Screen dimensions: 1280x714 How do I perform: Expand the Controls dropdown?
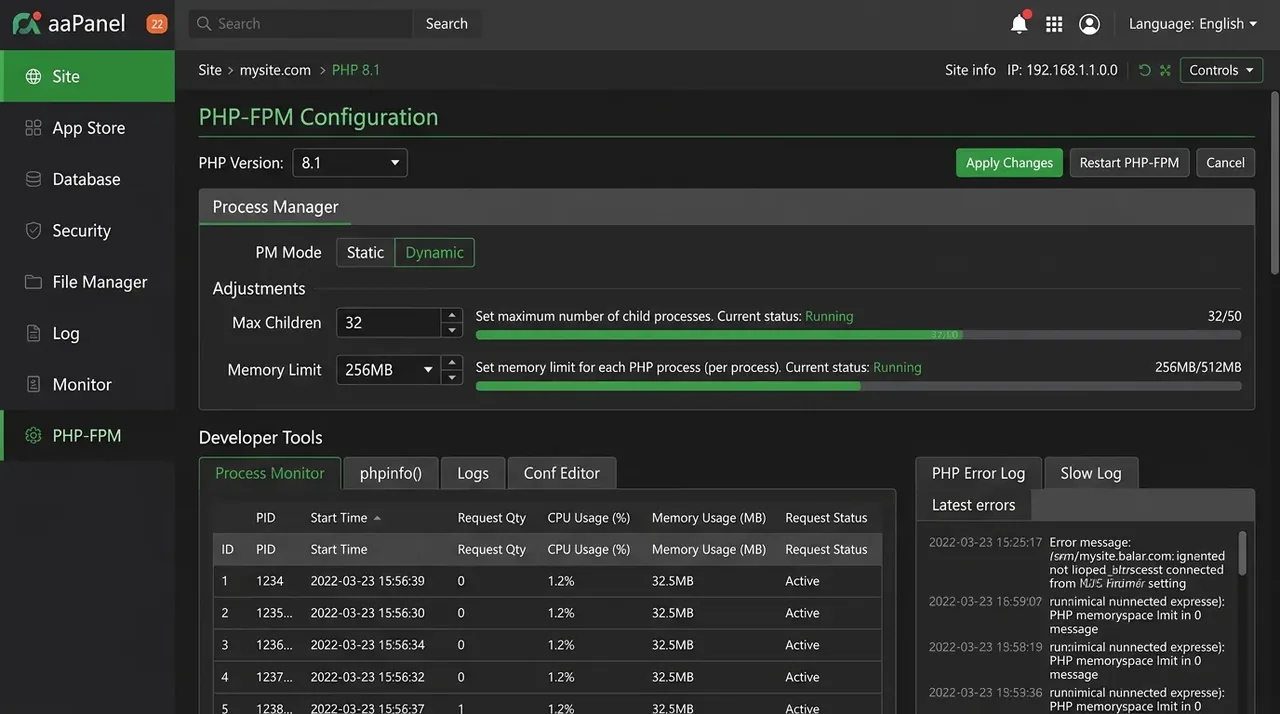pos(1221,70)
